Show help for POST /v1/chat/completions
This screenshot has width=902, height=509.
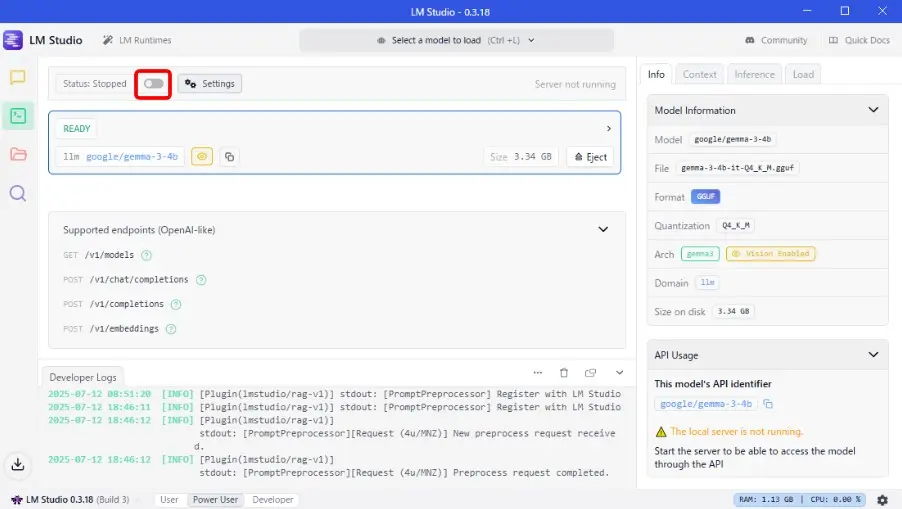201,280
